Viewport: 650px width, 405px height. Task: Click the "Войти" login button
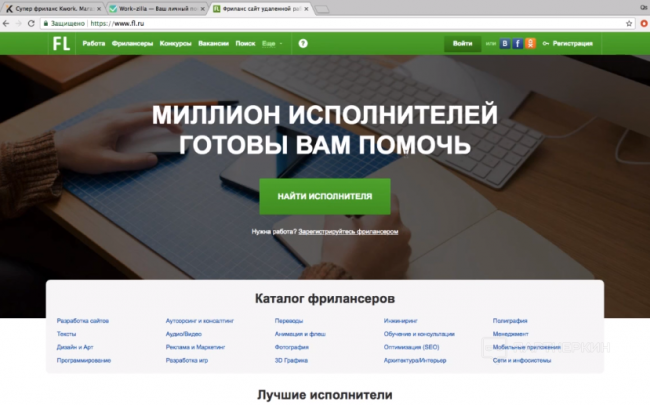(x=462, y=44)
